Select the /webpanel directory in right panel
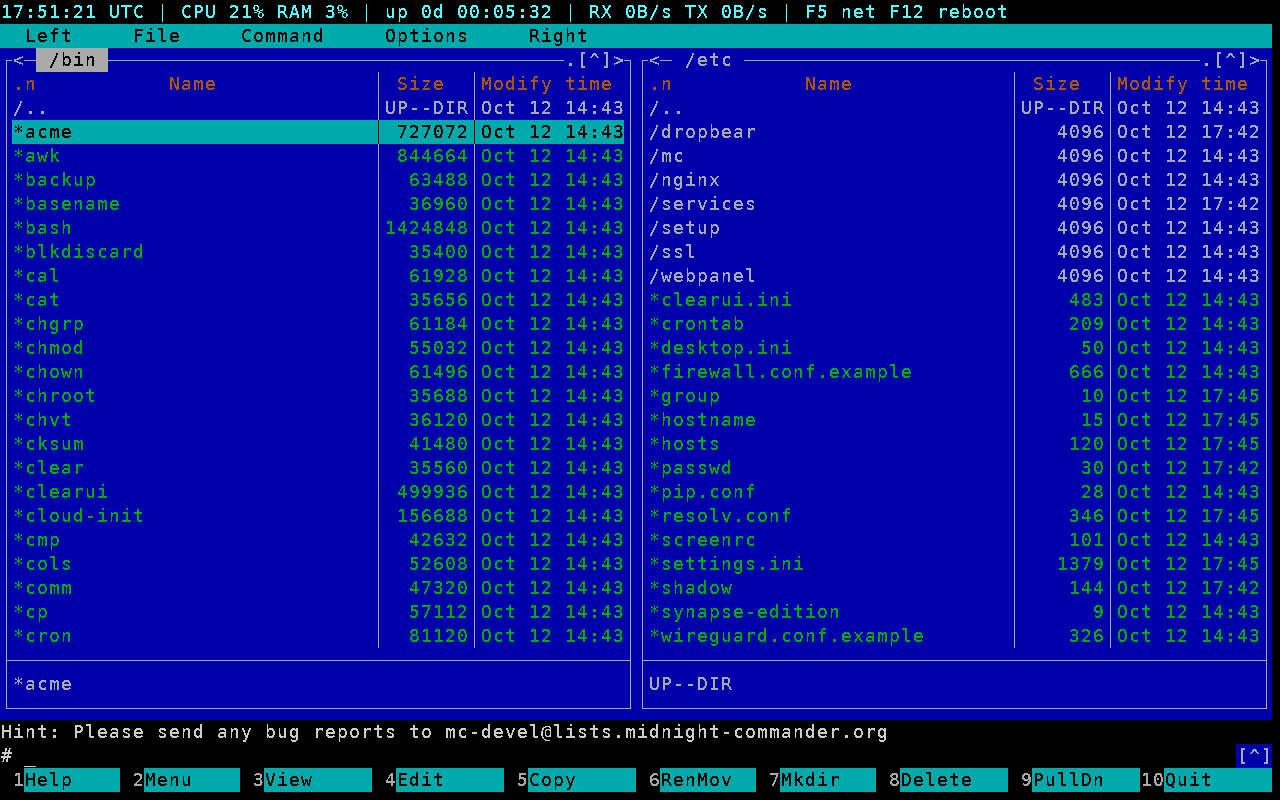Screen dimensions: 1280x800 [x=954, y=276]
